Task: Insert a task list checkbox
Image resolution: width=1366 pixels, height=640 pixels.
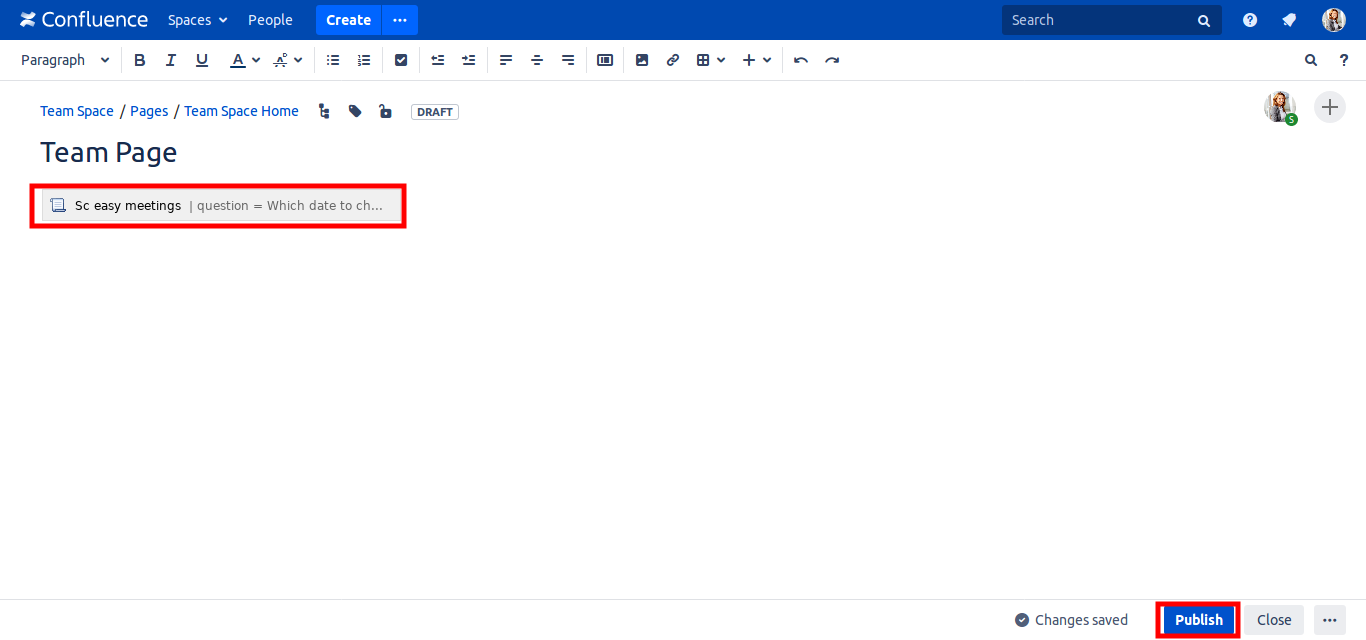Action: tap(401, 60)
